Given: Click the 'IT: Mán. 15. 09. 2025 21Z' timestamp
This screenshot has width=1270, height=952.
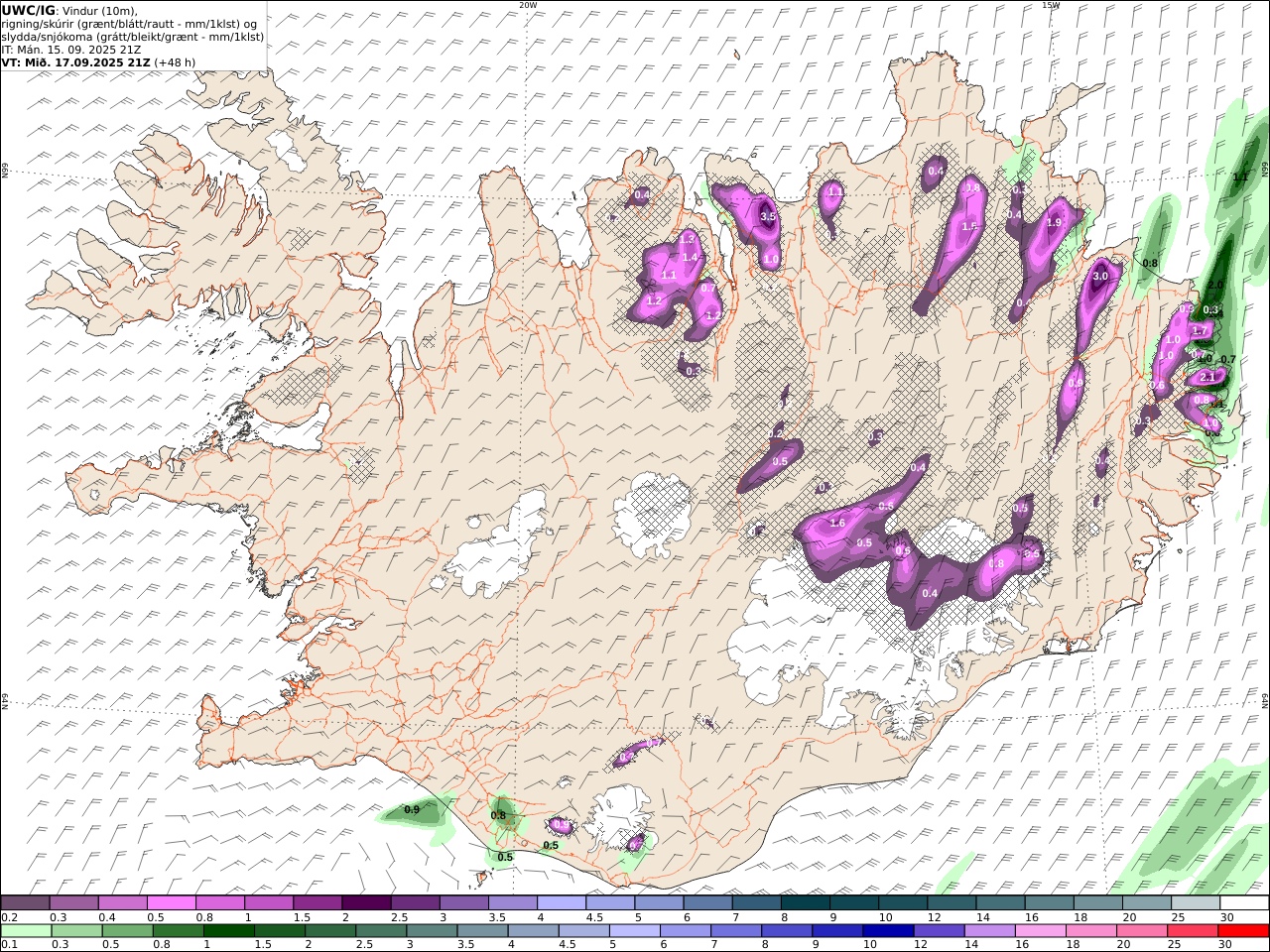Looking at the screenshot, I should point(69,49).
